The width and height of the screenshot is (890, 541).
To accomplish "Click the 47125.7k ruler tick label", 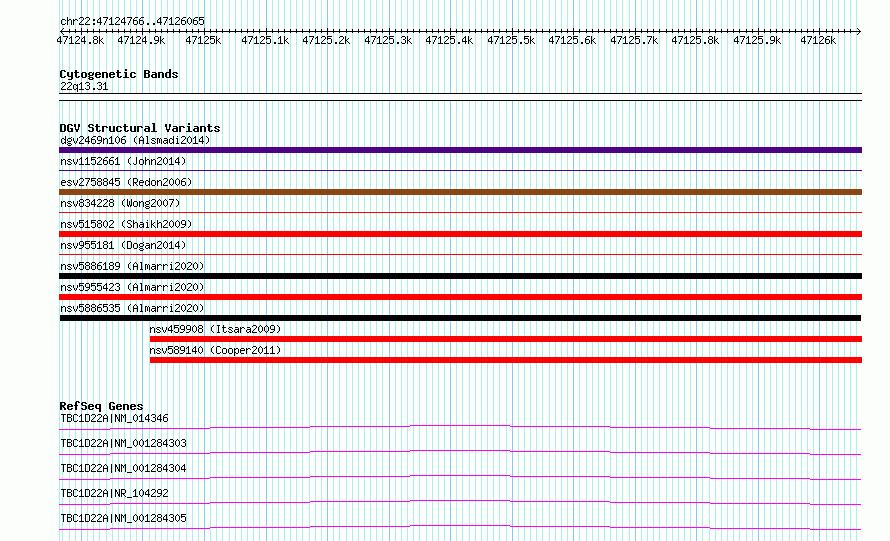I will click(634, 40).
